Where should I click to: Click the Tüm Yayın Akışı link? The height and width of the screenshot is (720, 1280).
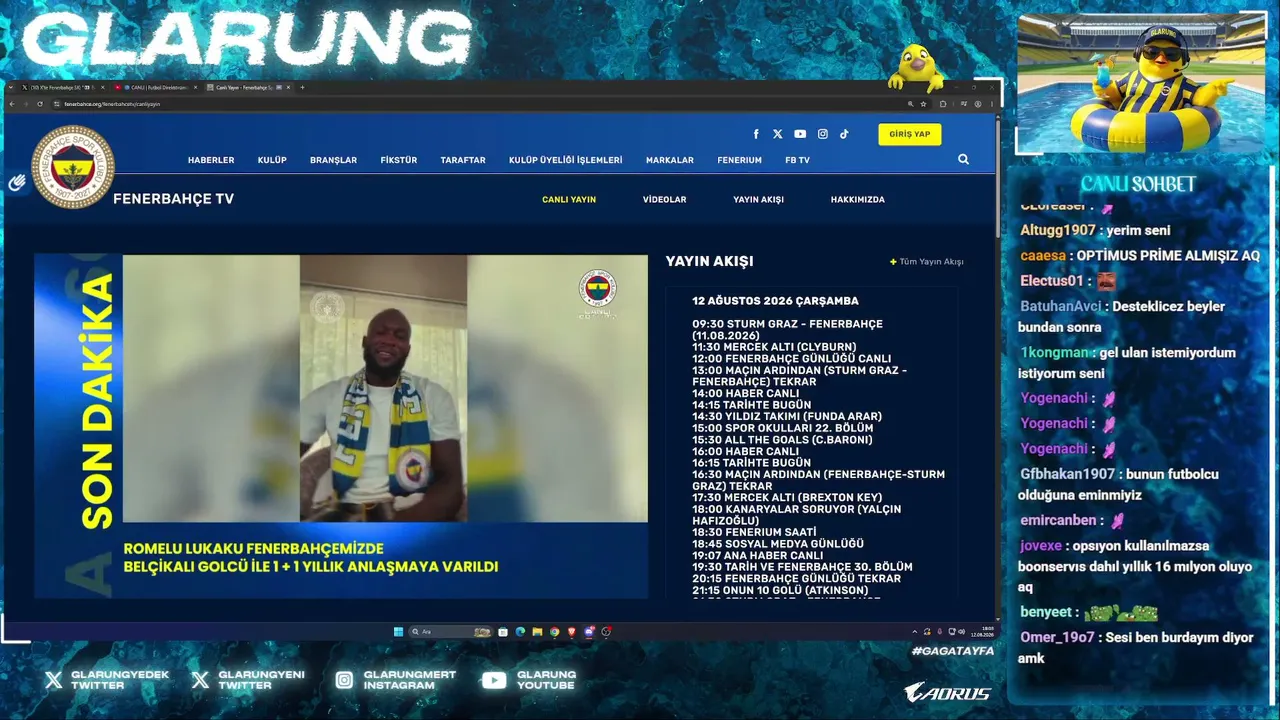click(x=927, y=262)
